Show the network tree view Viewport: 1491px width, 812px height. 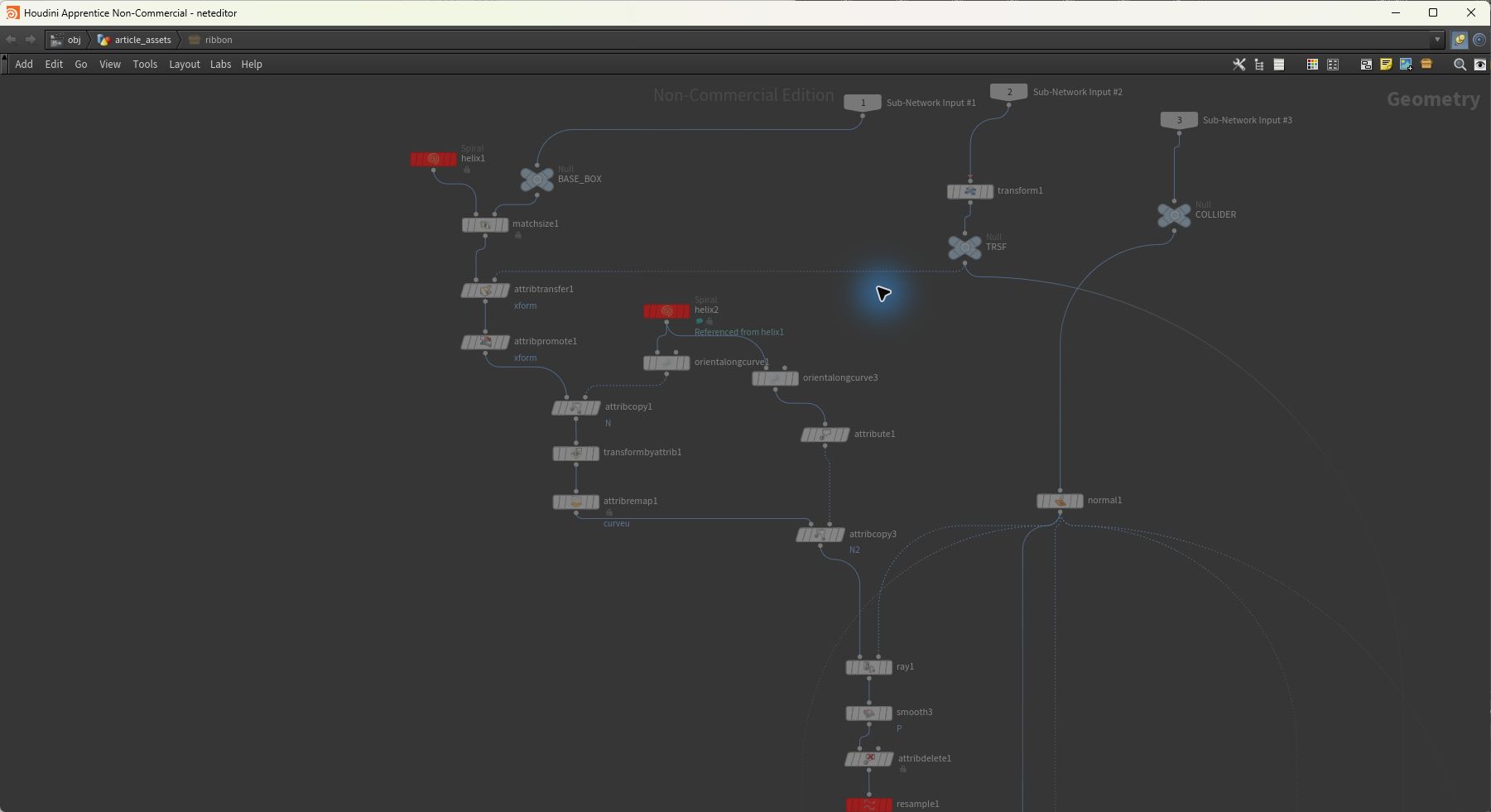[x=1259, y=65]
